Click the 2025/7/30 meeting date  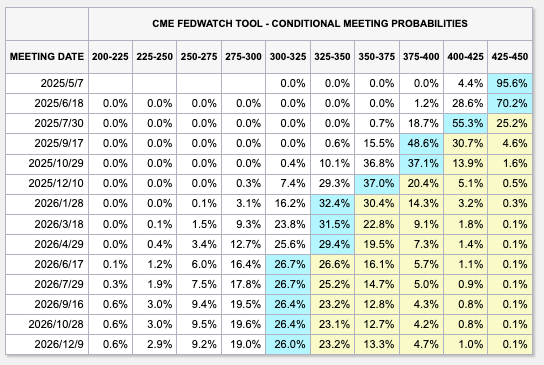click(x=59, y=123)
